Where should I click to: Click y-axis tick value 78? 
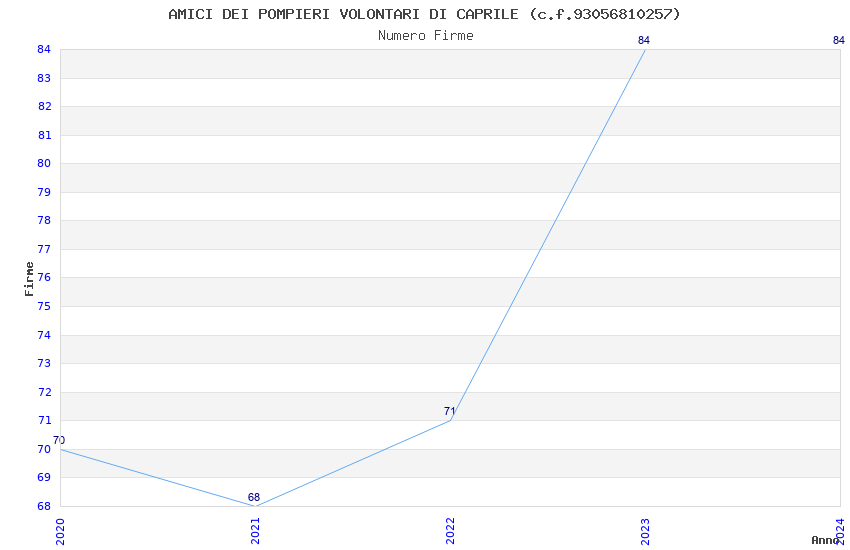[x=44, y=220]
